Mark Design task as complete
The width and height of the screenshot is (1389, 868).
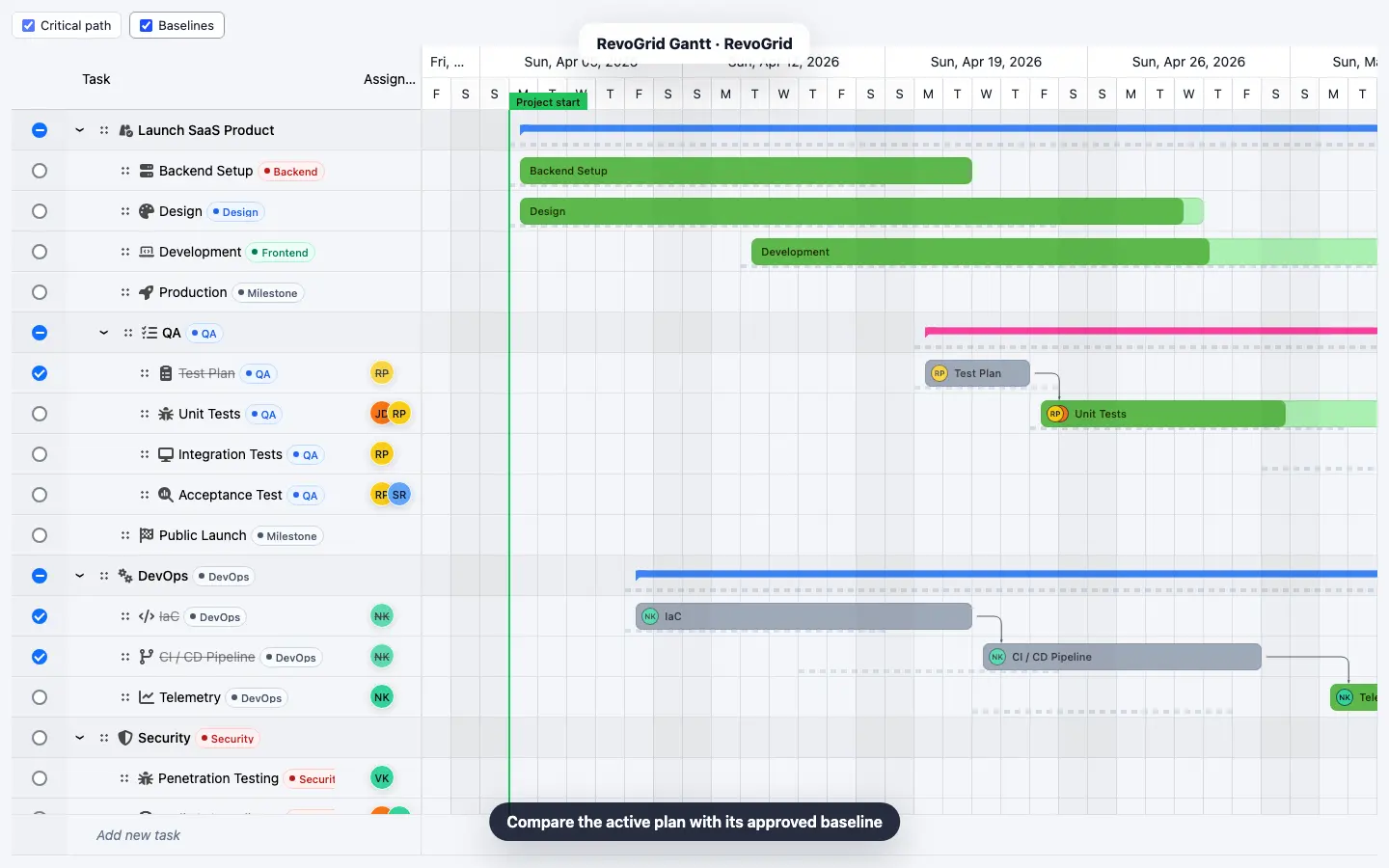[x=40, y=211]
